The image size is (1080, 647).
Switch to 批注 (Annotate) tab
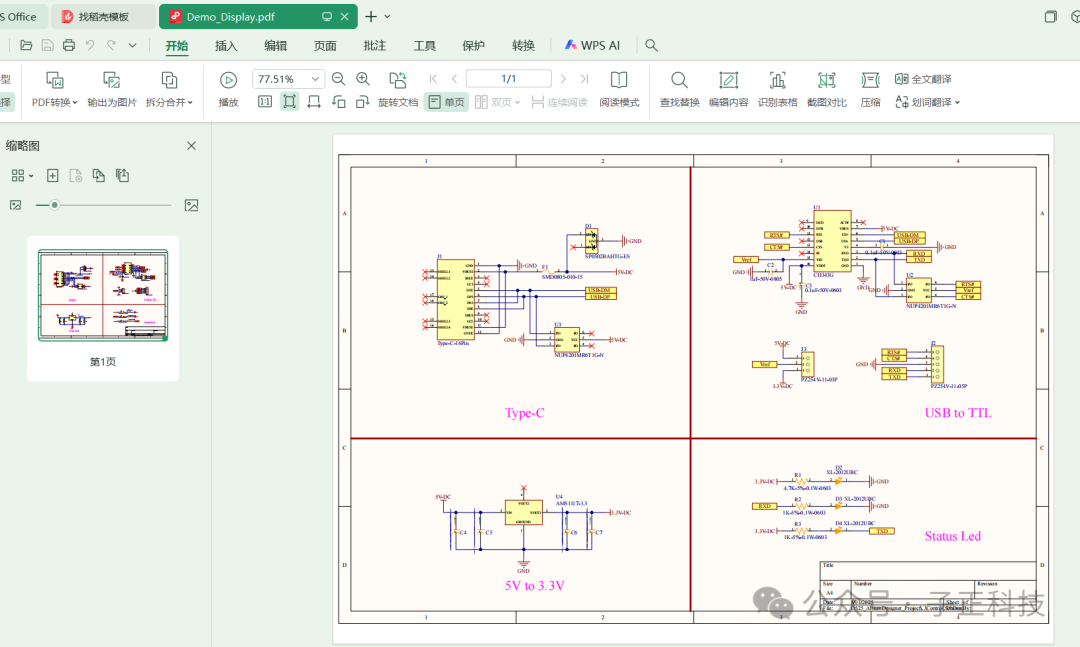tap(375, 45)
